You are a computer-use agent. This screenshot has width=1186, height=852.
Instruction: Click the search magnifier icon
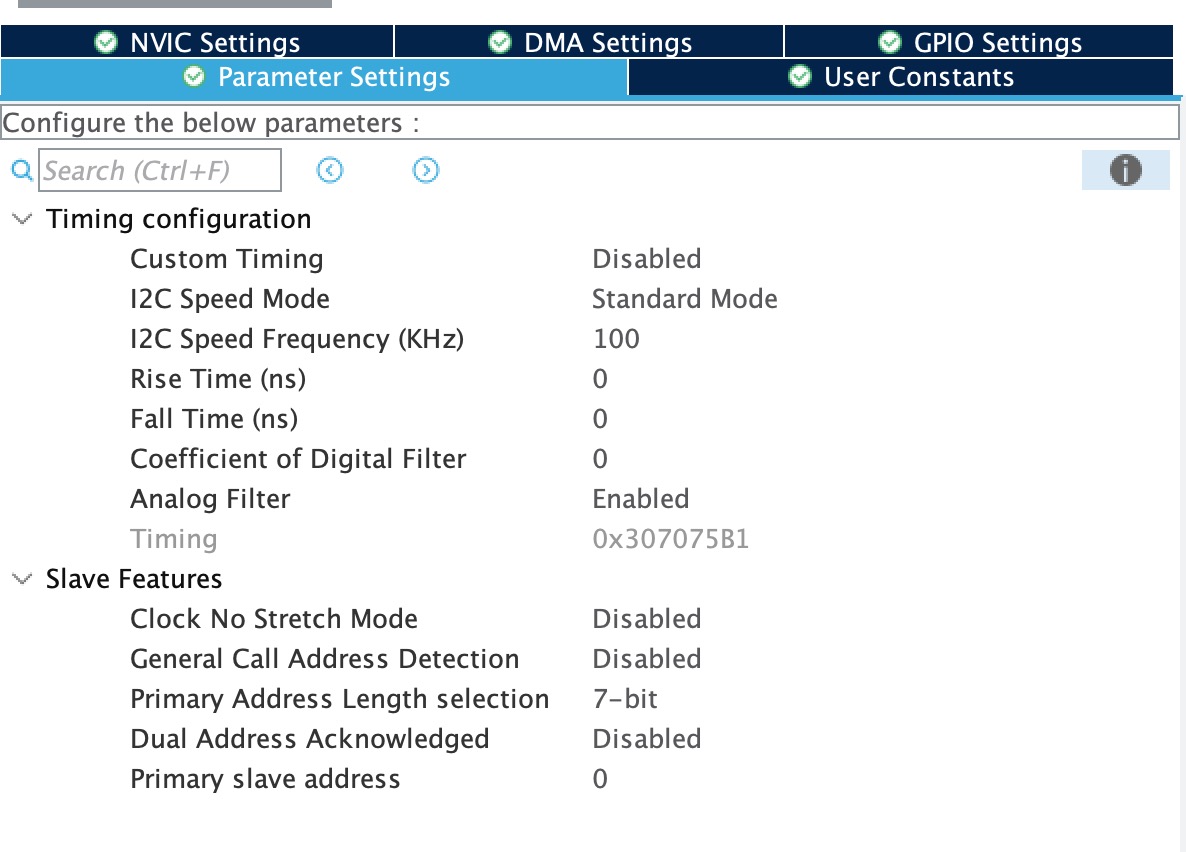click(x=22, y=170)
